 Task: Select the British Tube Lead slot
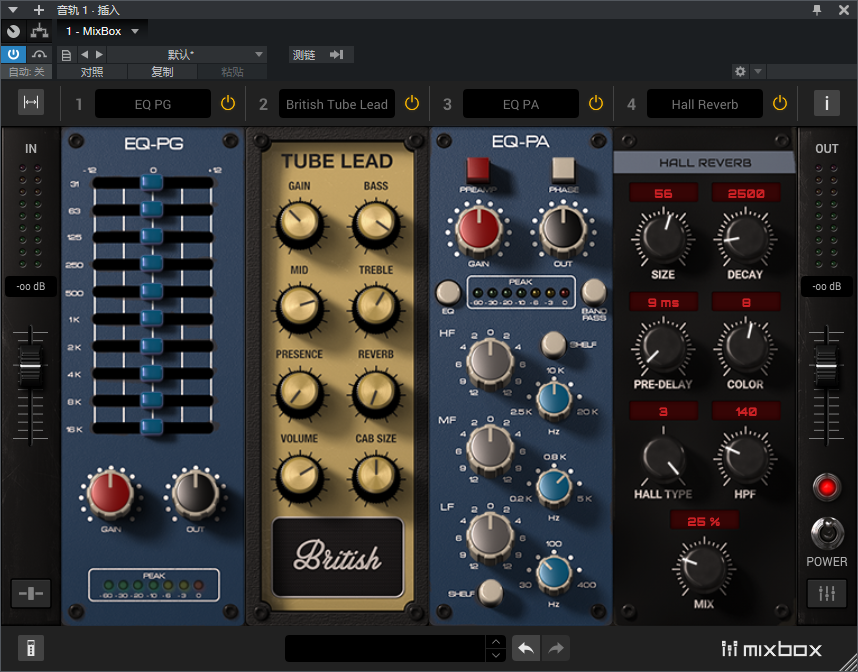coord(336,104)
